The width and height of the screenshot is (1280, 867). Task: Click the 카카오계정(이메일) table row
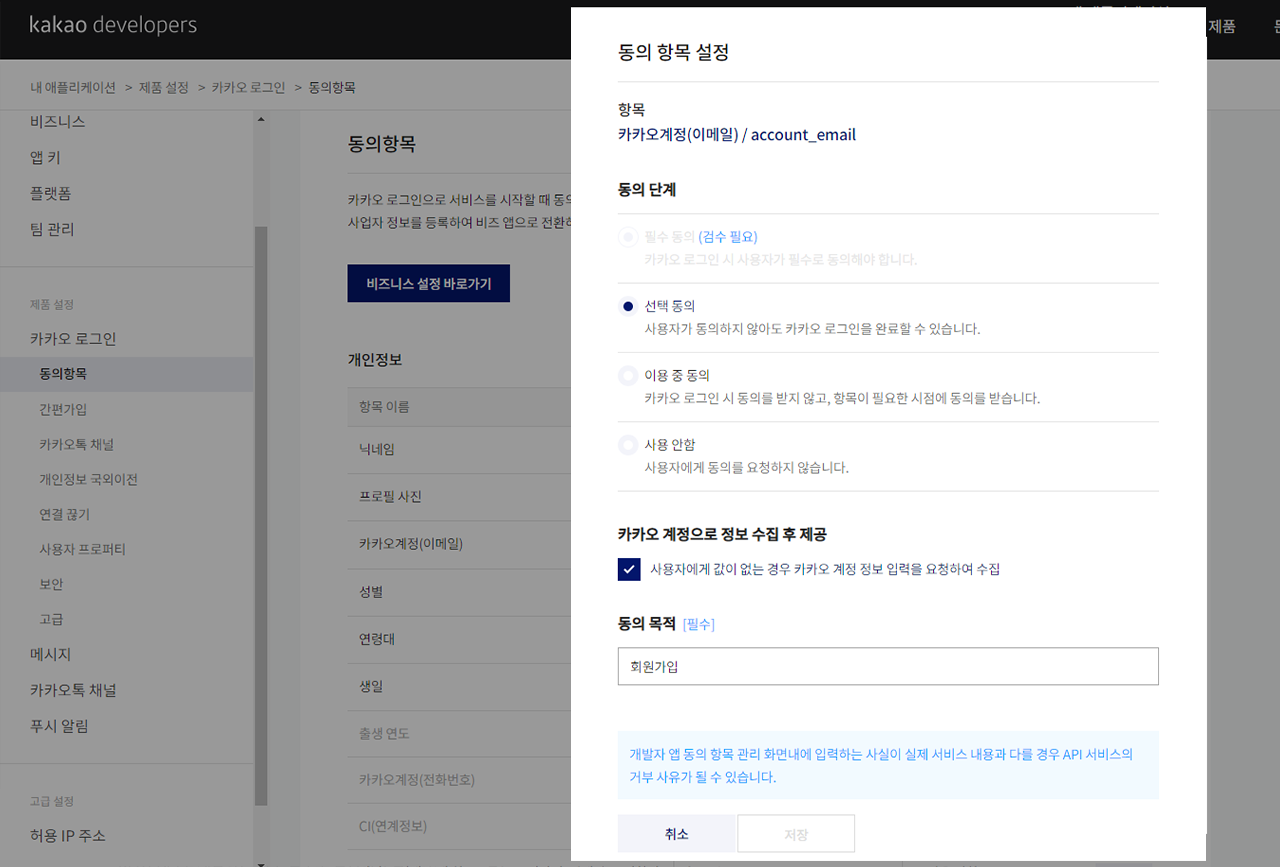[459, 545]
